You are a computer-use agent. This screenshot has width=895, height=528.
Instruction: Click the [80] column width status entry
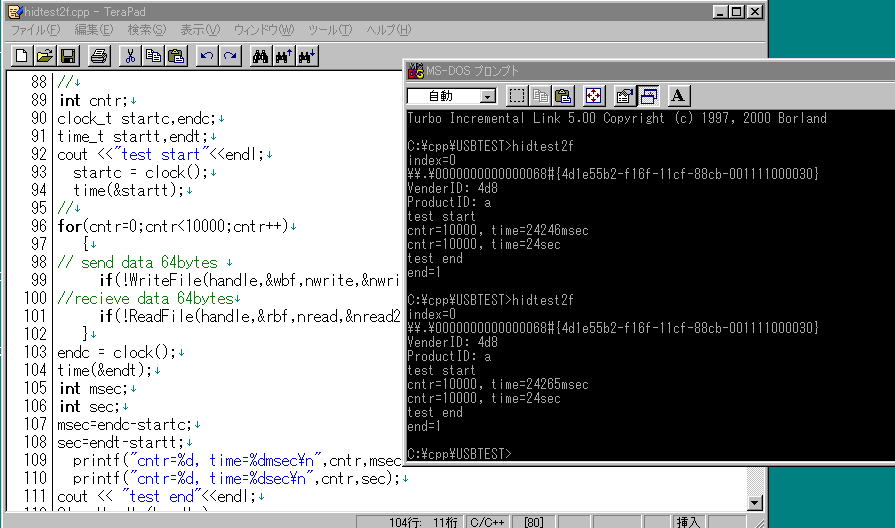coord(534,522)
